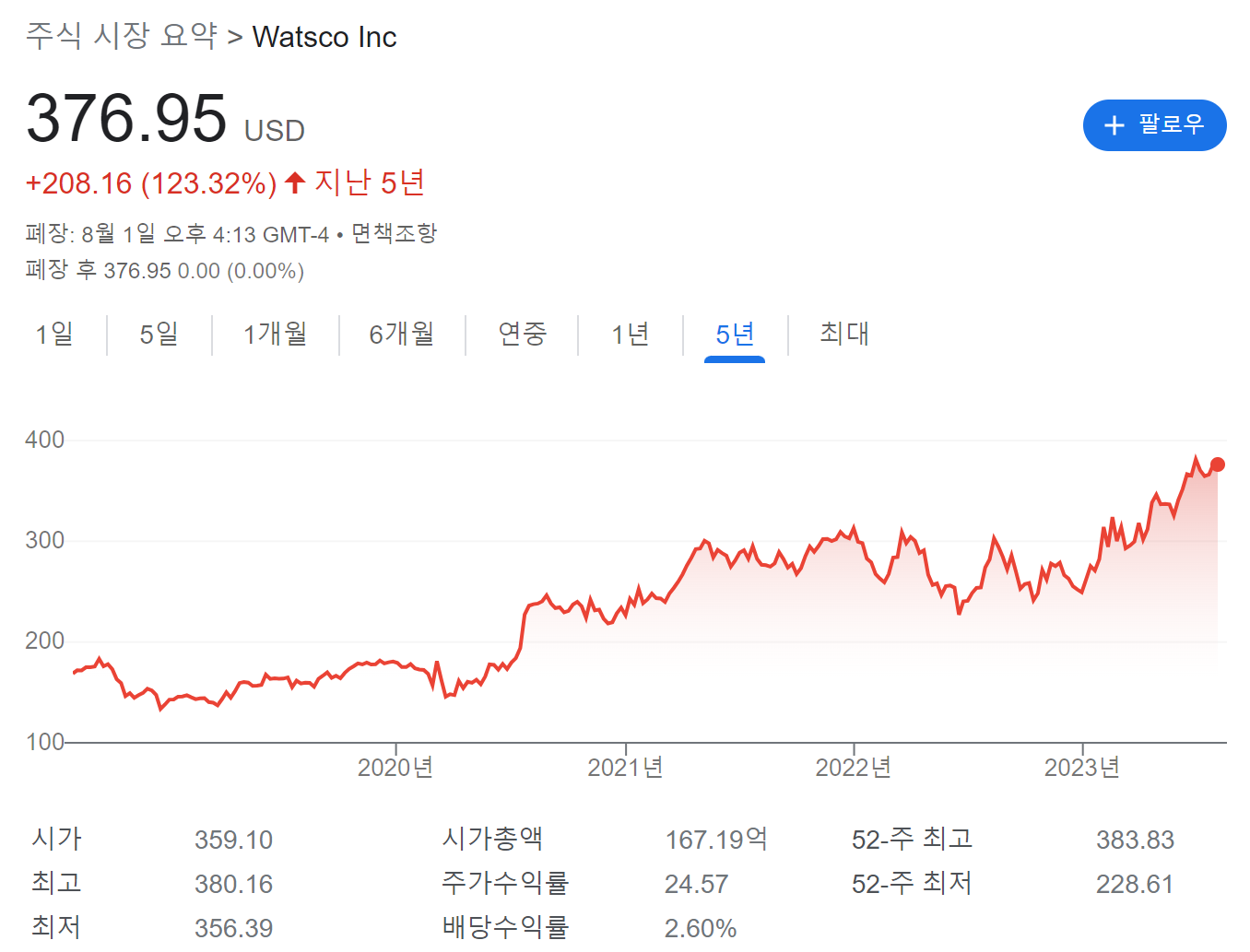Click the 52-주 최저 label
1250x952 pixels.
(912, 883)
